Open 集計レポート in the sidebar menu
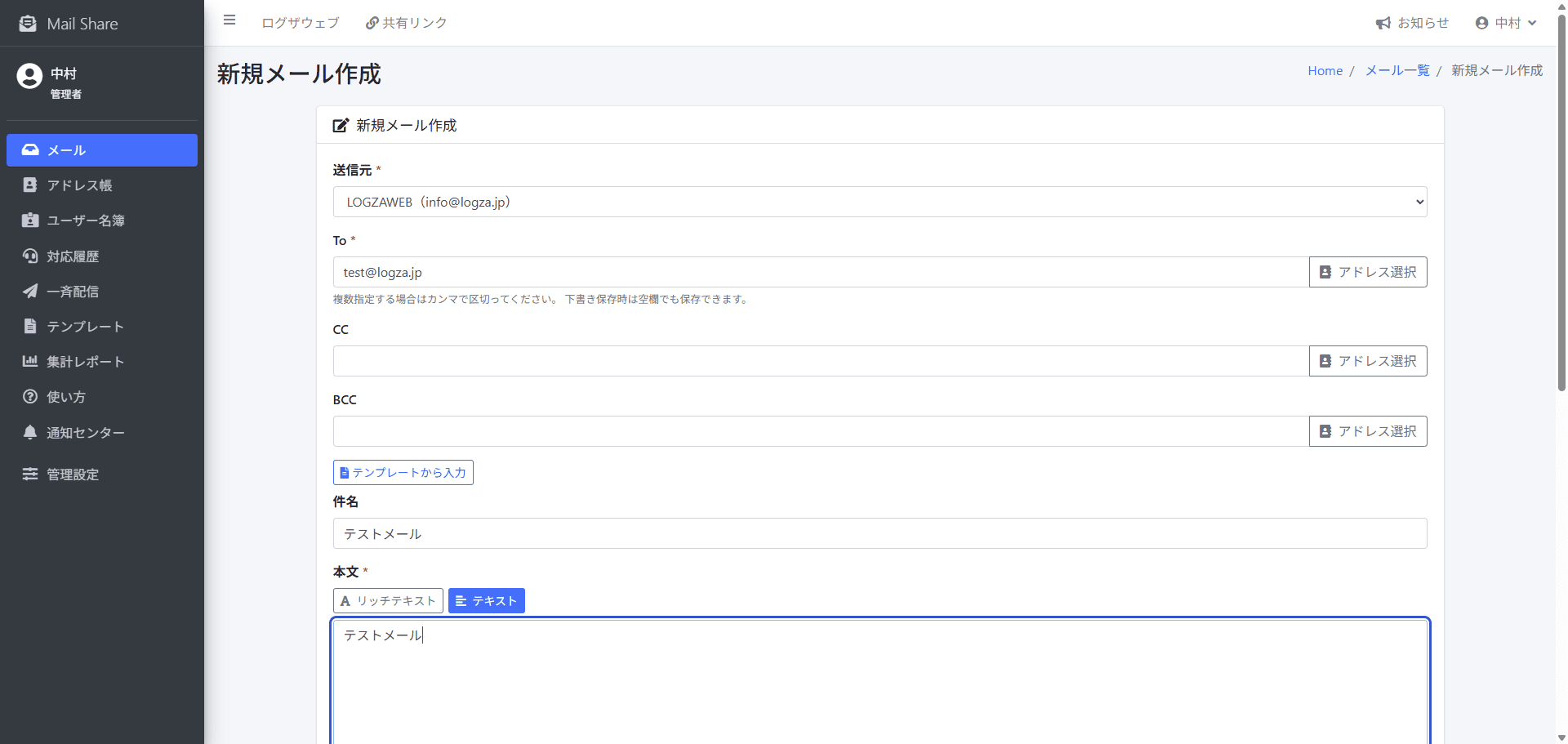Viewport: 1568px width, 744px height. pos(102,361)
